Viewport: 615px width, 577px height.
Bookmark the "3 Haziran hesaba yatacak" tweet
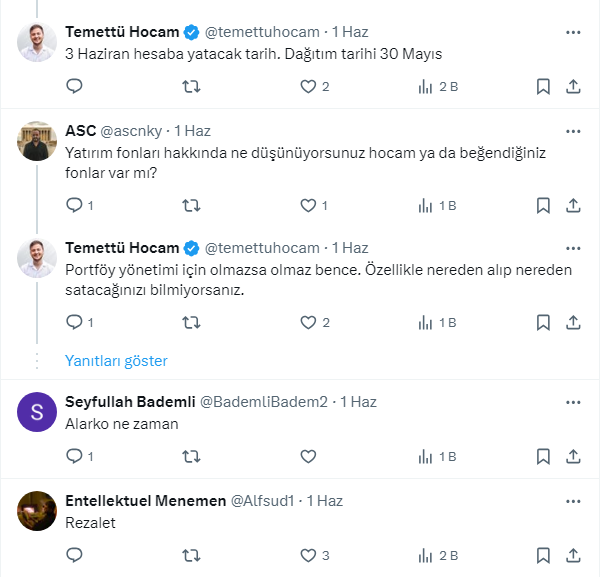click(x=543, y=87)
